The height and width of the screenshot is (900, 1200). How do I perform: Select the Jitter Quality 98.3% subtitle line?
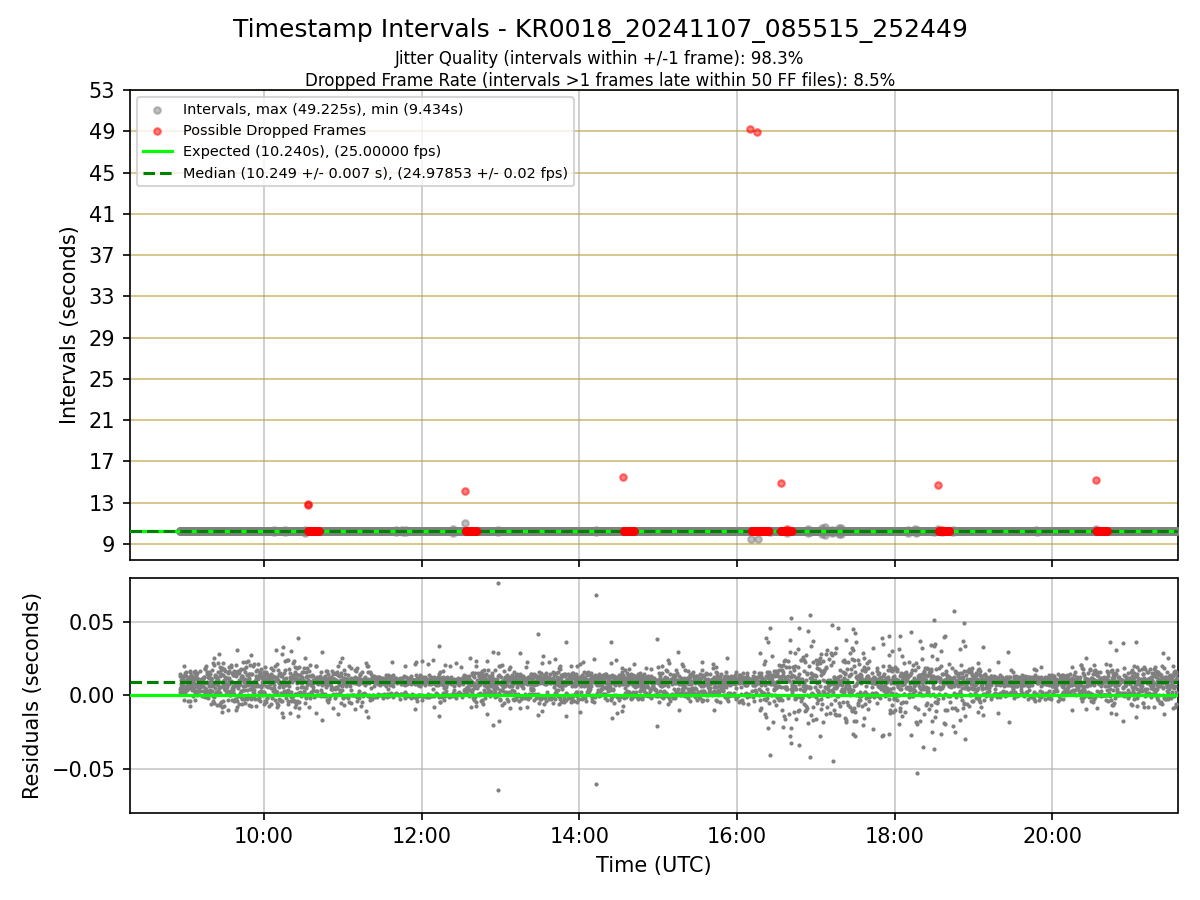click(599, 58)
